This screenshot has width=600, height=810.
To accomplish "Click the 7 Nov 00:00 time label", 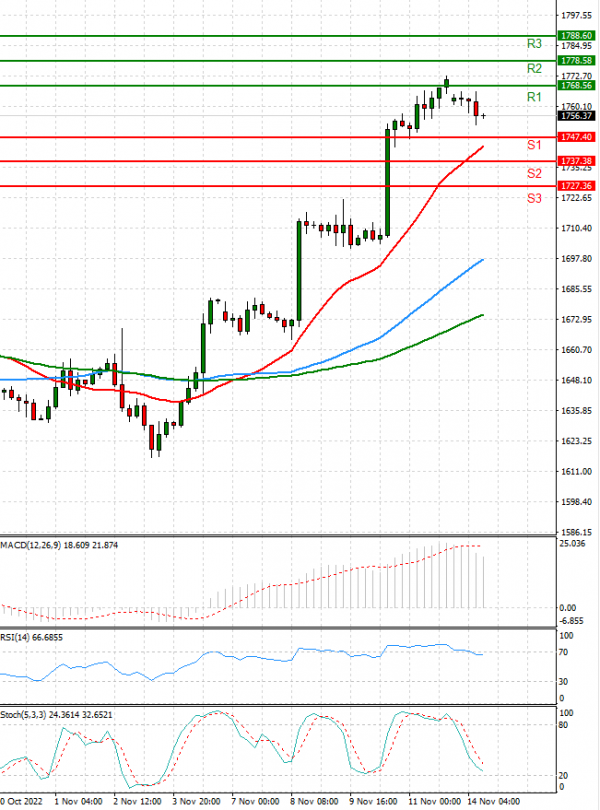I will (x=255, y=801).
